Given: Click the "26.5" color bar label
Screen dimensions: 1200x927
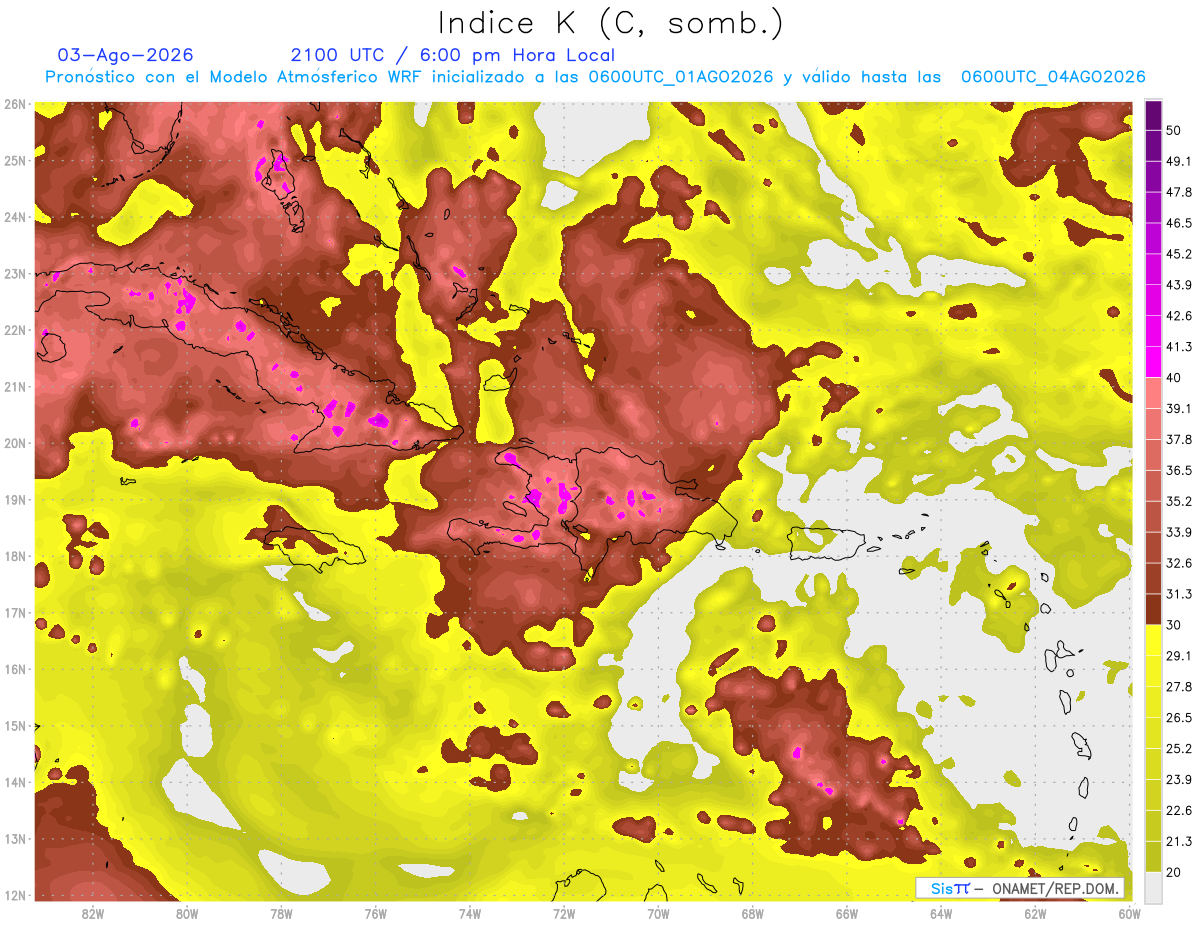Looking at the screenshot, I should pos(1179,718).
